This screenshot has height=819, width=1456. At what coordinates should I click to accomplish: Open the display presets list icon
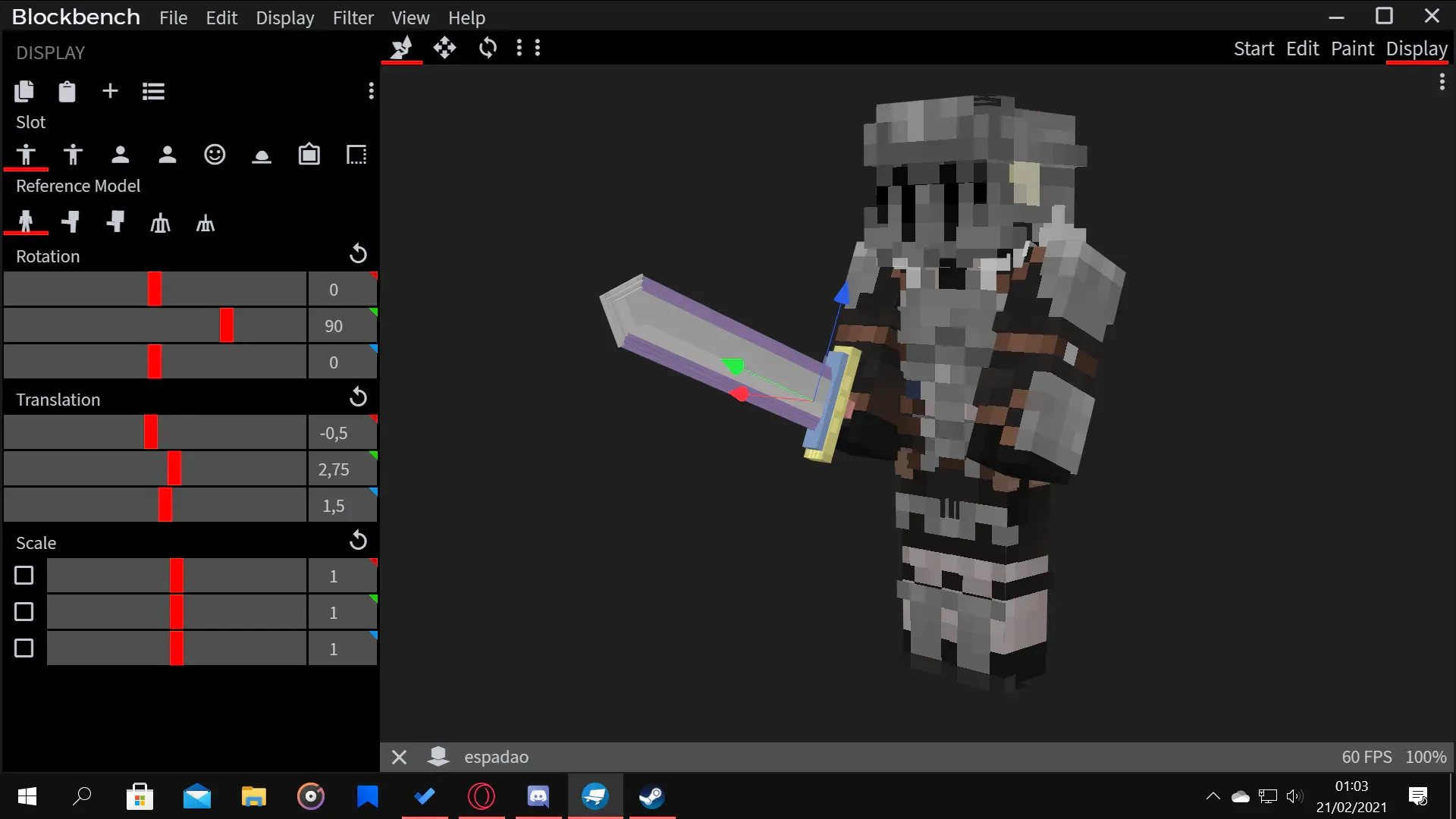pyautogui.click(x=153, y=92)
